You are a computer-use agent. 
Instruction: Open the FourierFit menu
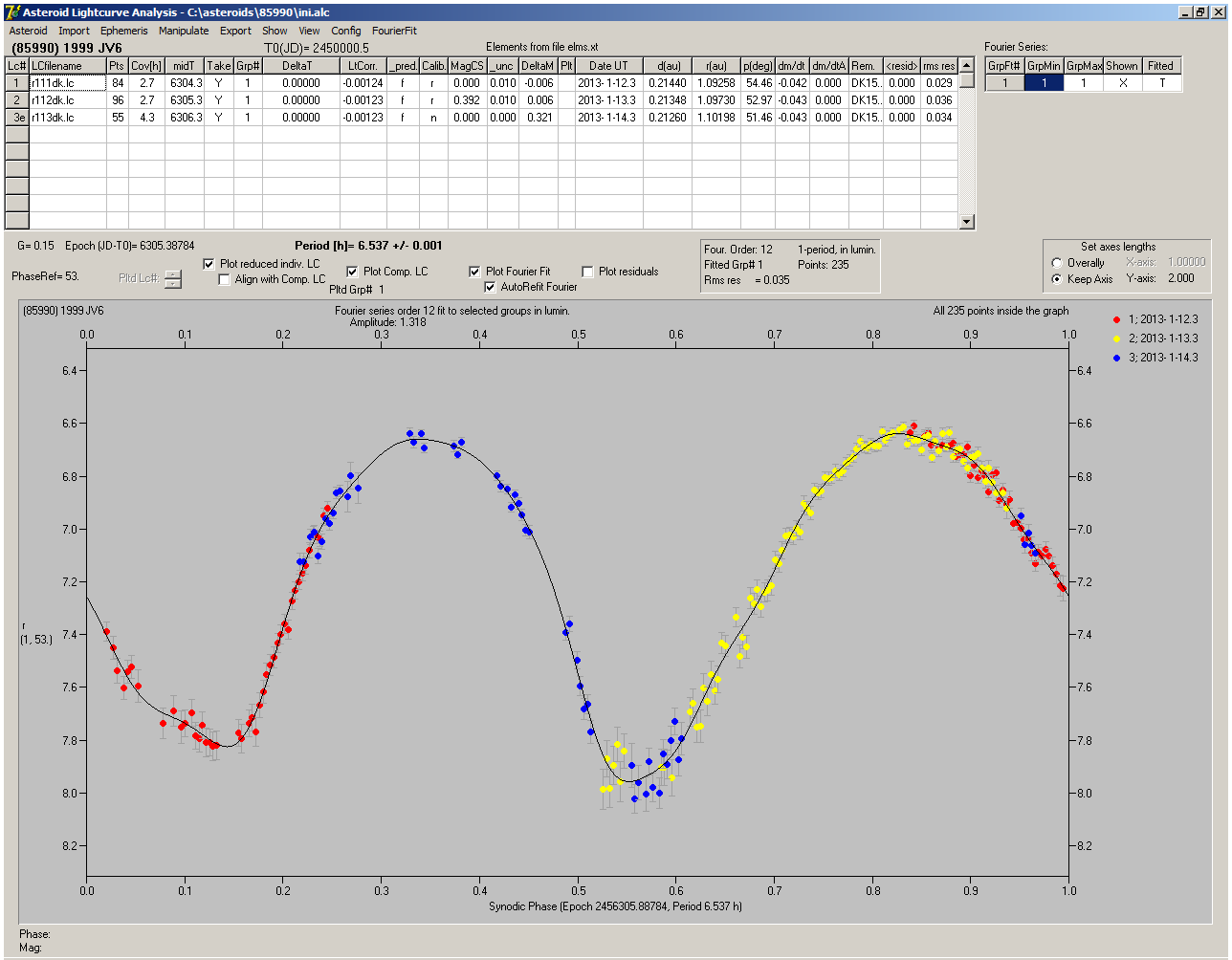(x=394, y=31)
